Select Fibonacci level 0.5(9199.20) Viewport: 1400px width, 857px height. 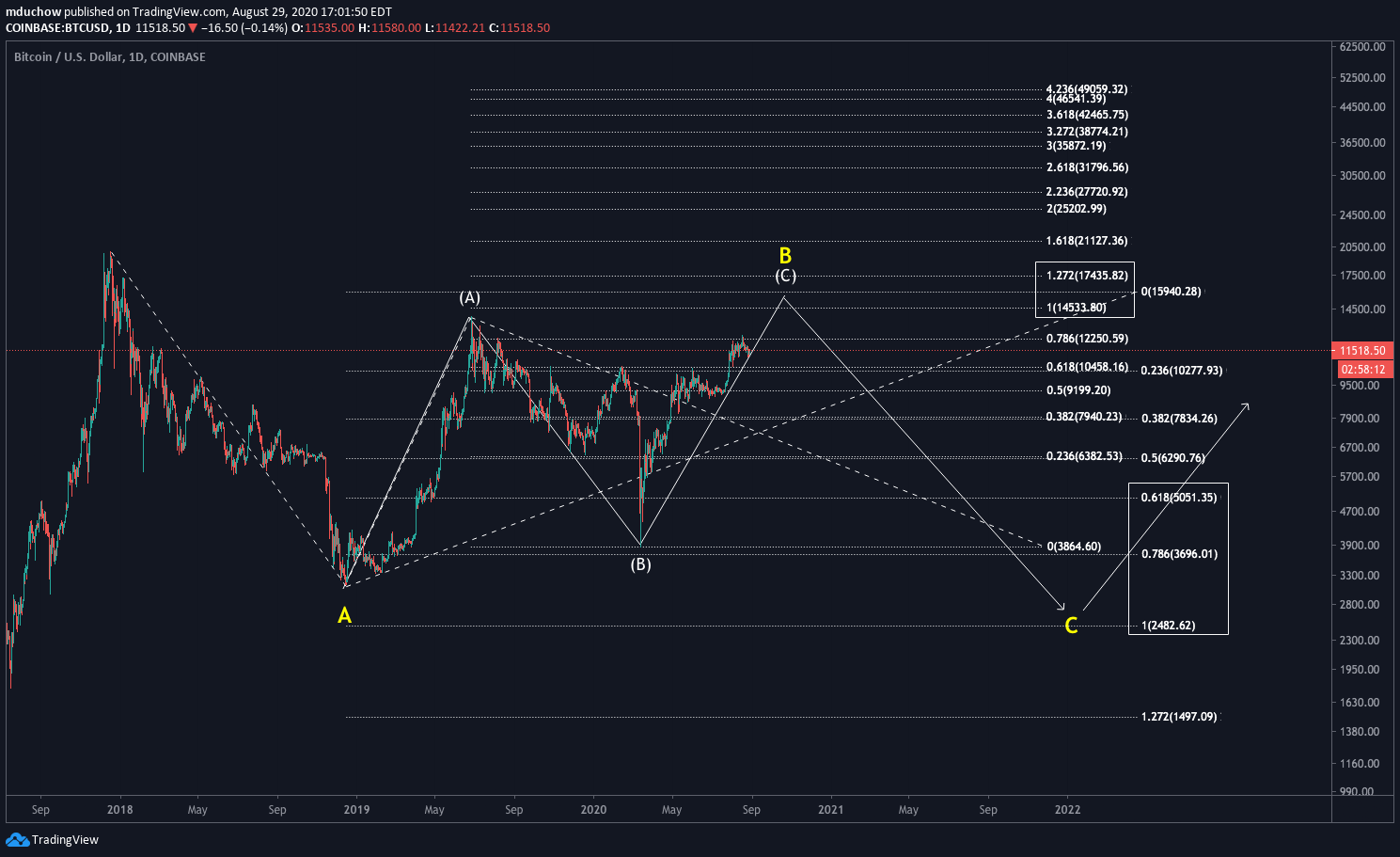click(1078, 390)
